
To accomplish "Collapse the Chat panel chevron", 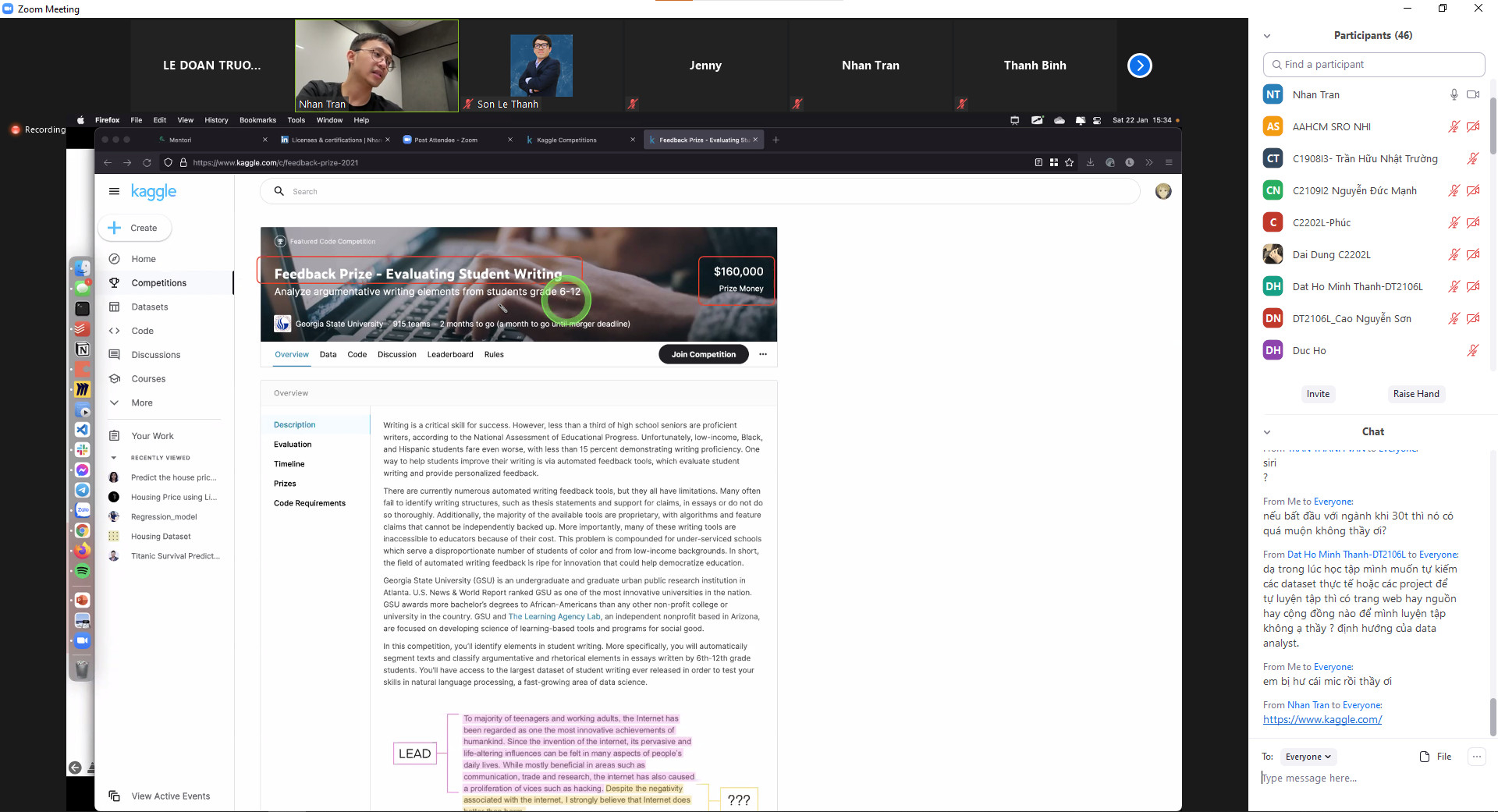I will (x=1267, y=432).
